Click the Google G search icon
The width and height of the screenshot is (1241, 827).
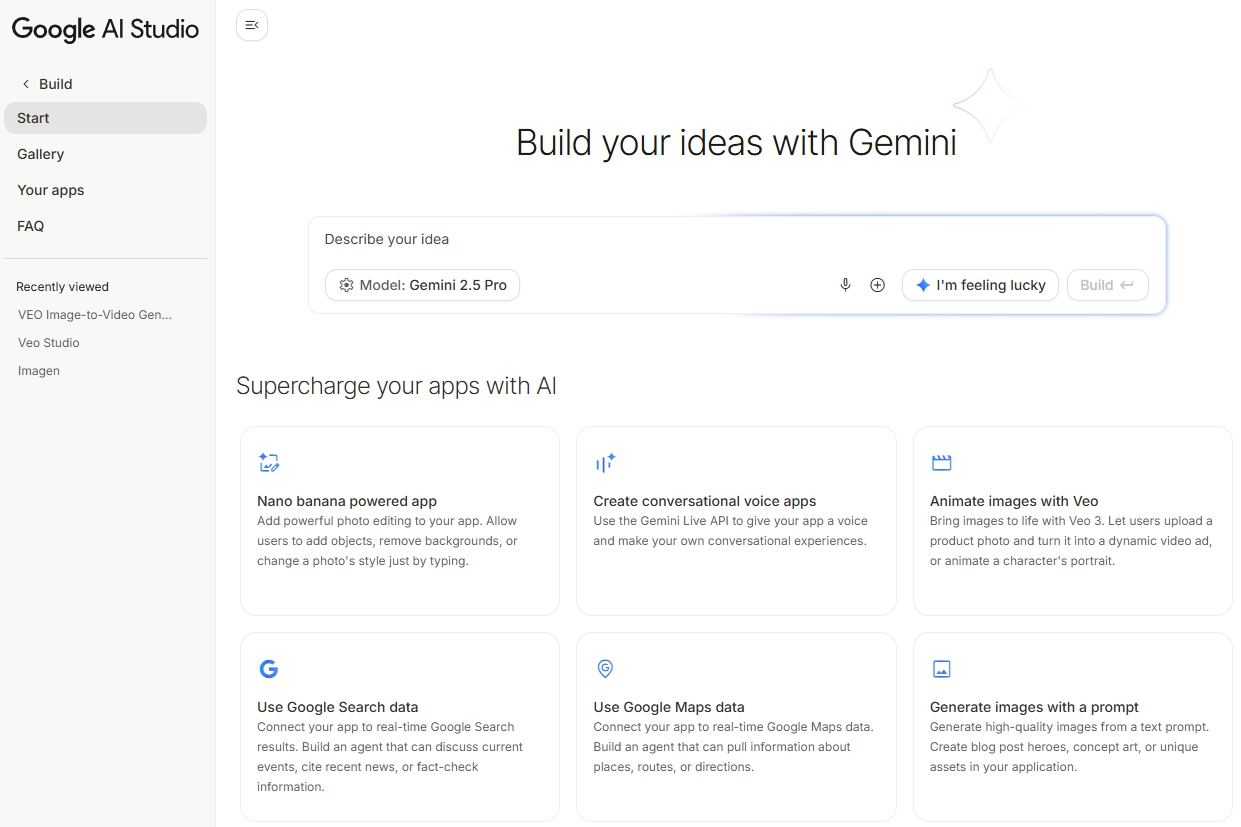(268, 669)
